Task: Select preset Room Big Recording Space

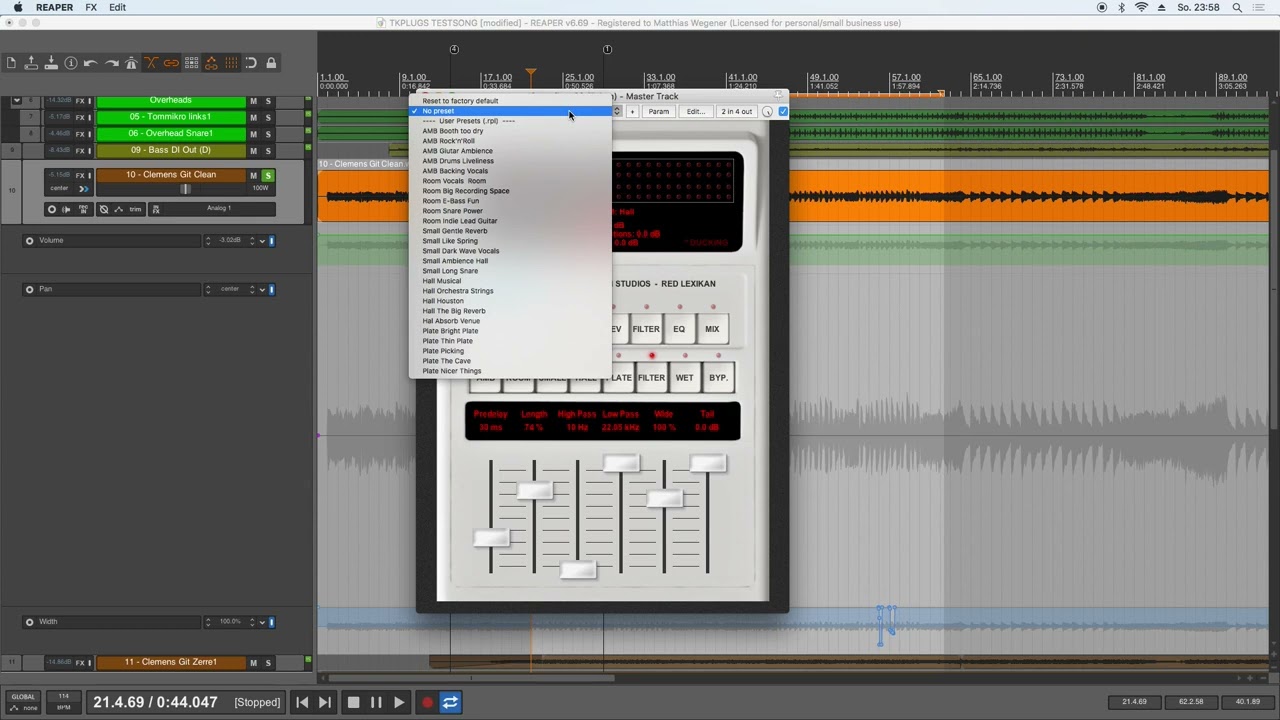Action: coord(466,191)
